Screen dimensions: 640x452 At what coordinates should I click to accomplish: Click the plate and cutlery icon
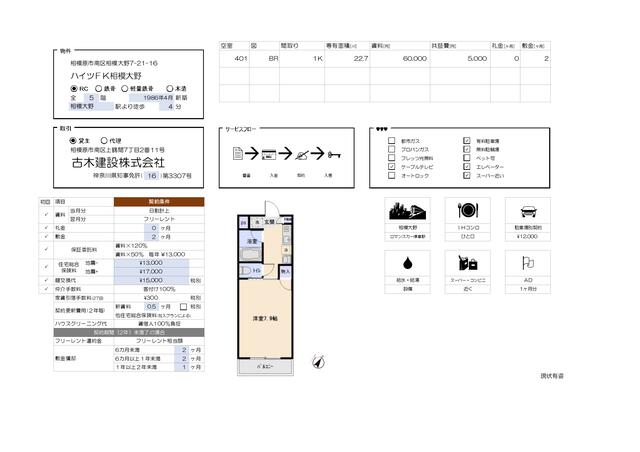click(x=468, y=210)
